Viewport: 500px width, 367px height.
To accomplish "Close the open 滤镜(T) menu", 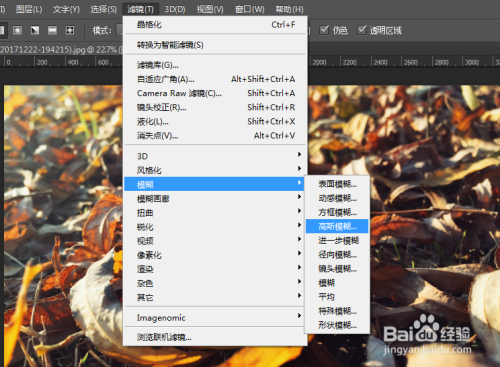I will tap(140, 9).
